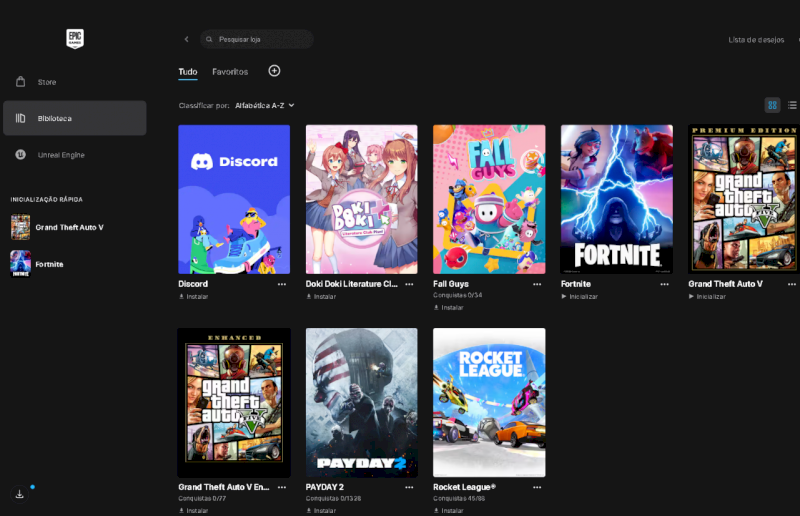Click the Store shopping bag icon

tap(20, 82)
